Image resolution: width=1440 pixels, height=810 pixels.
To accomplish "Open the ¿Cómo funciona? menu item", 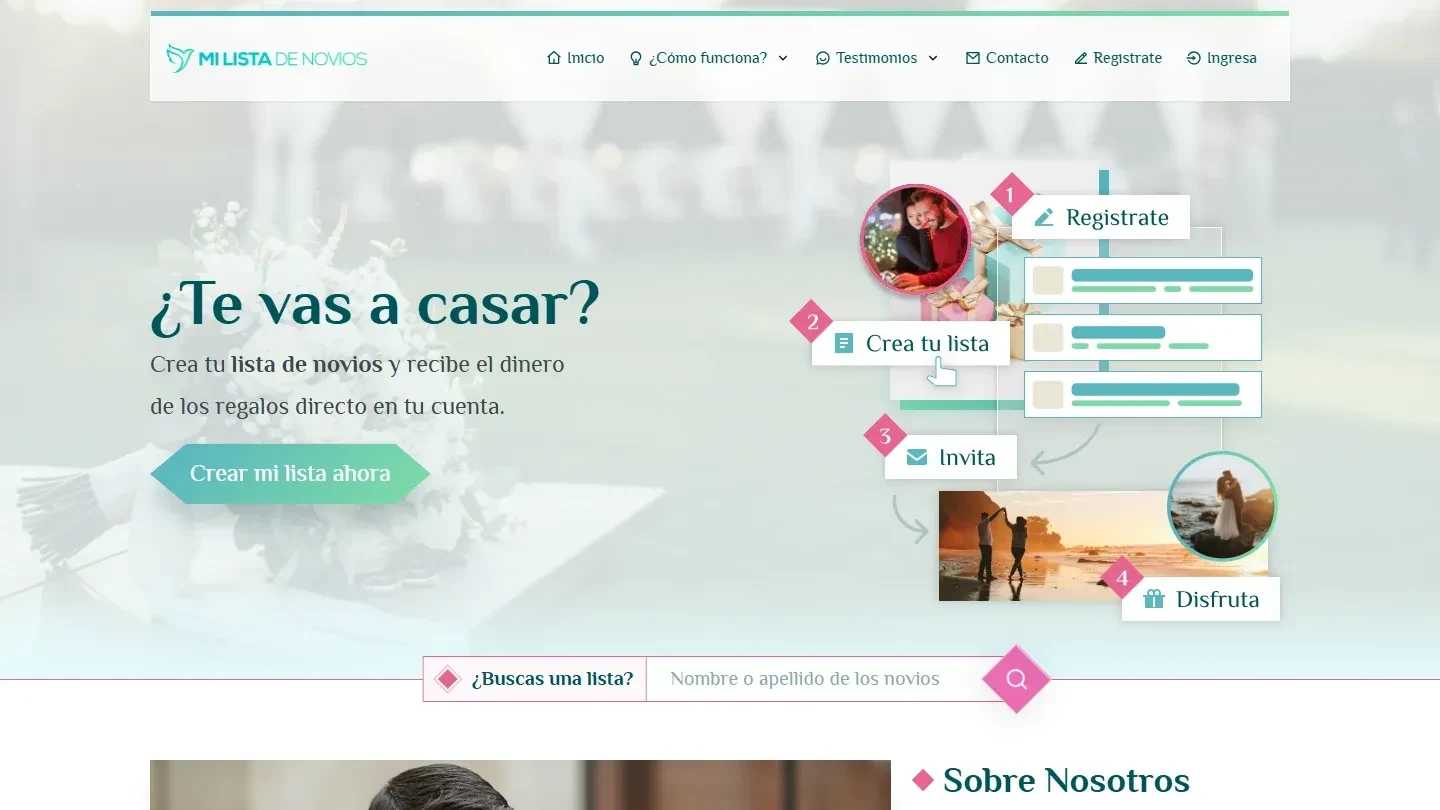I will [x=708, y=58].
